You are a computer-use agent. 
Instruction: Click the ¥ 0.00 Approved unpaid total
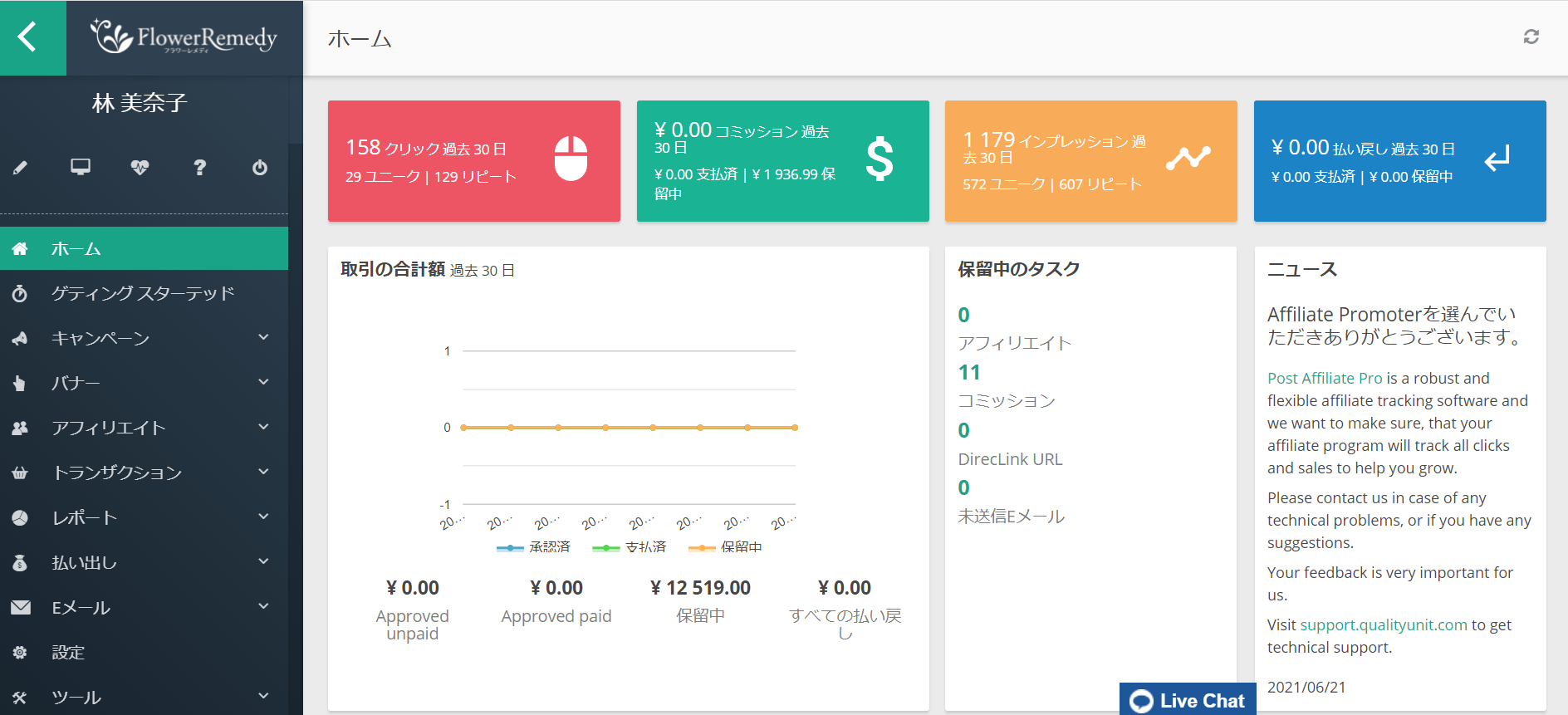pyautogui.click(x=413, y=588)
